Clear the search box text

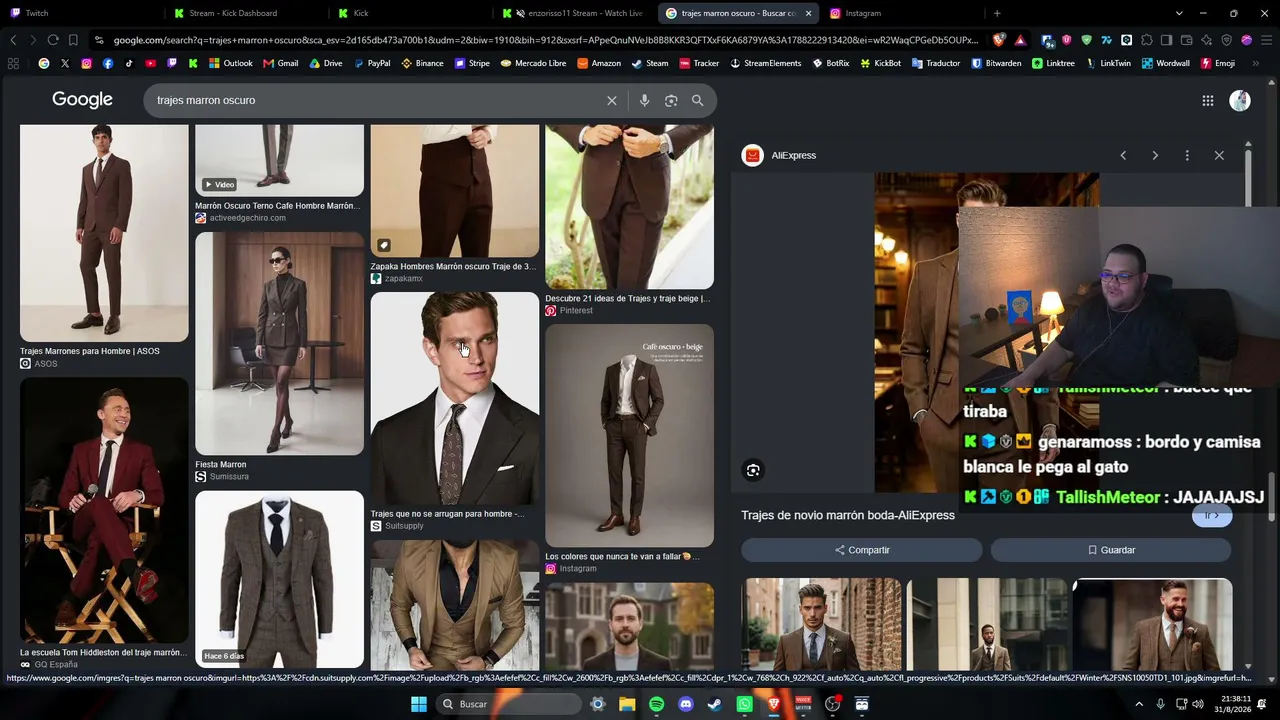(x=612, y=101)
